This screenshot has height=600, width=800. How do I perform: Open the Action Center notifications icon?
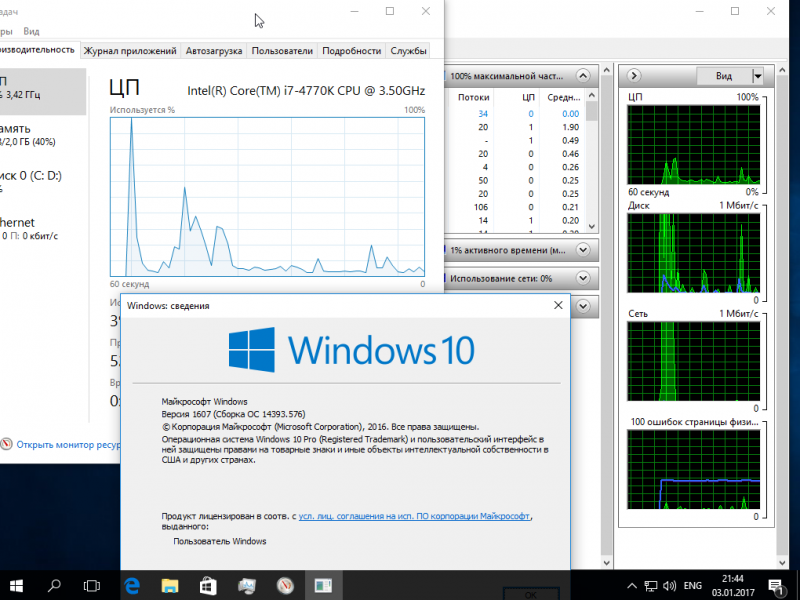(x=776, y=586)
